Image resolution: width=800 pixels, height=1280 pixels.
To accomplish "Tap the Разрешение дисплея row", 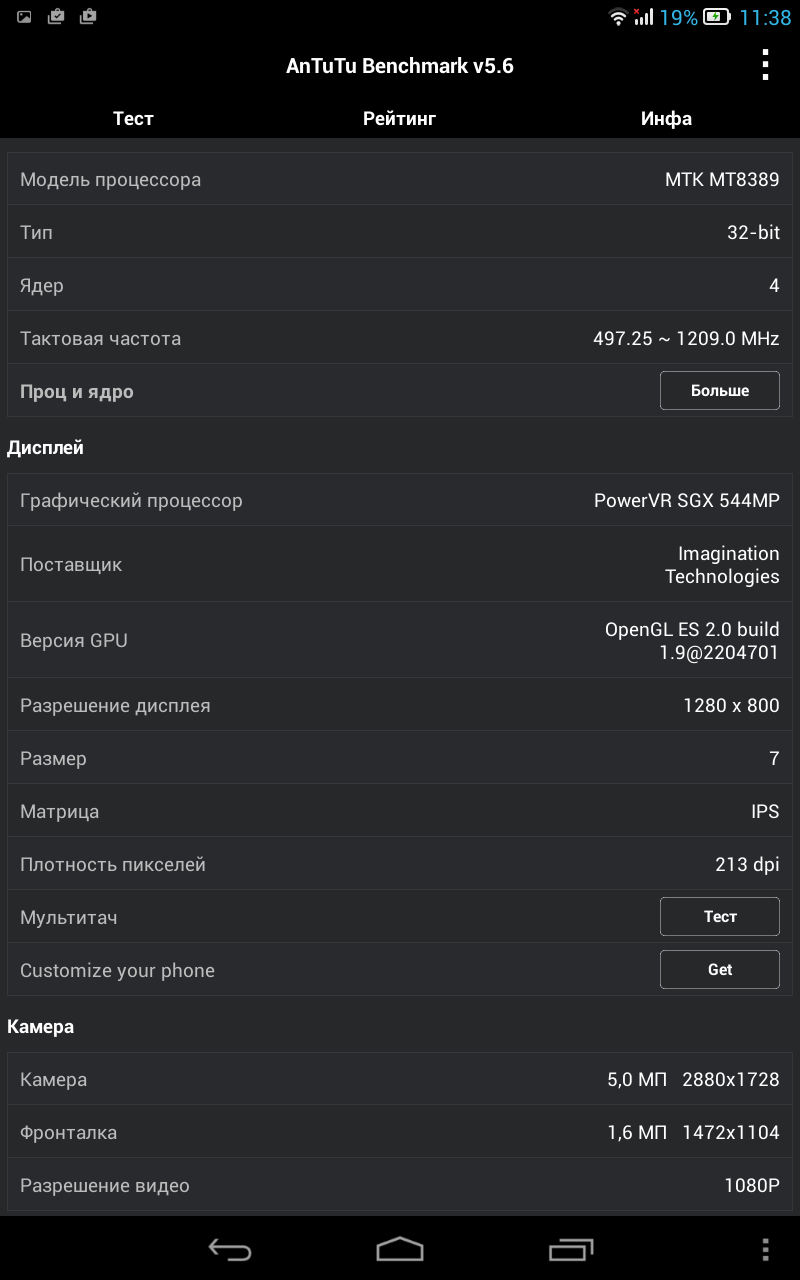I will pyautogui.click(x=400, y=705).
